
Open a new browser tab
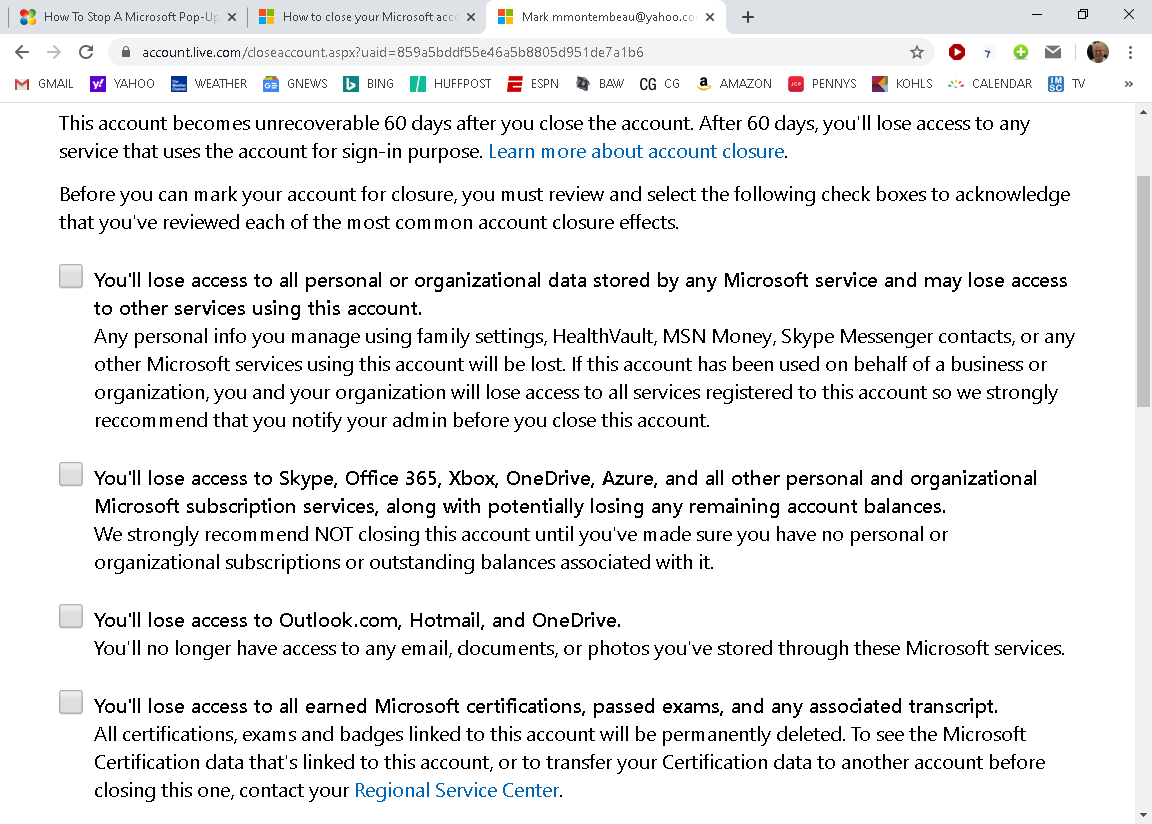click(748, 17)
